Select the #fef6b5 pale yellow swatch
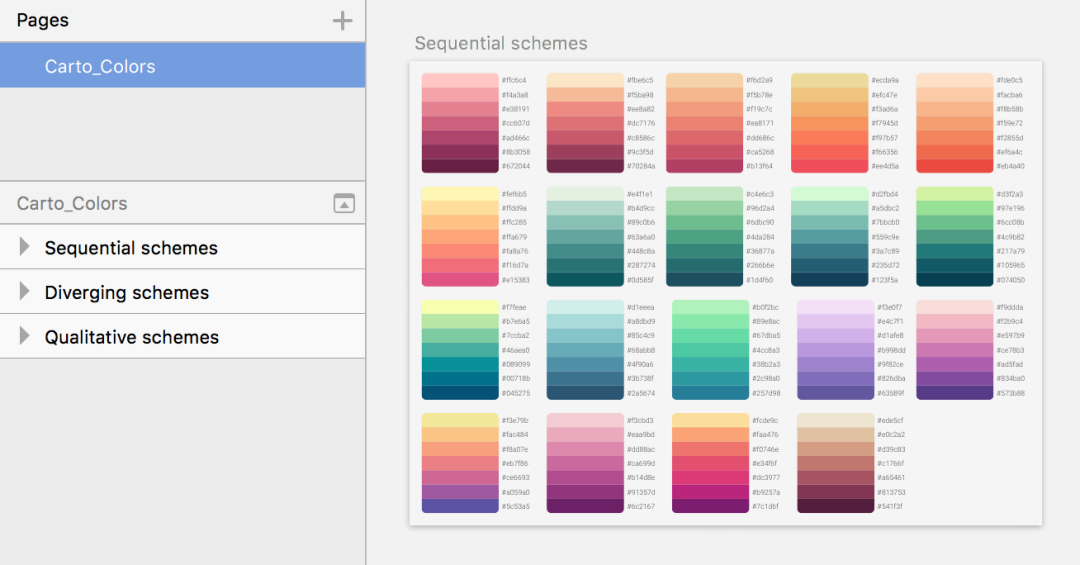This screenshot has height=565, width=1080. pyautogui.click(x=460, y=194)
